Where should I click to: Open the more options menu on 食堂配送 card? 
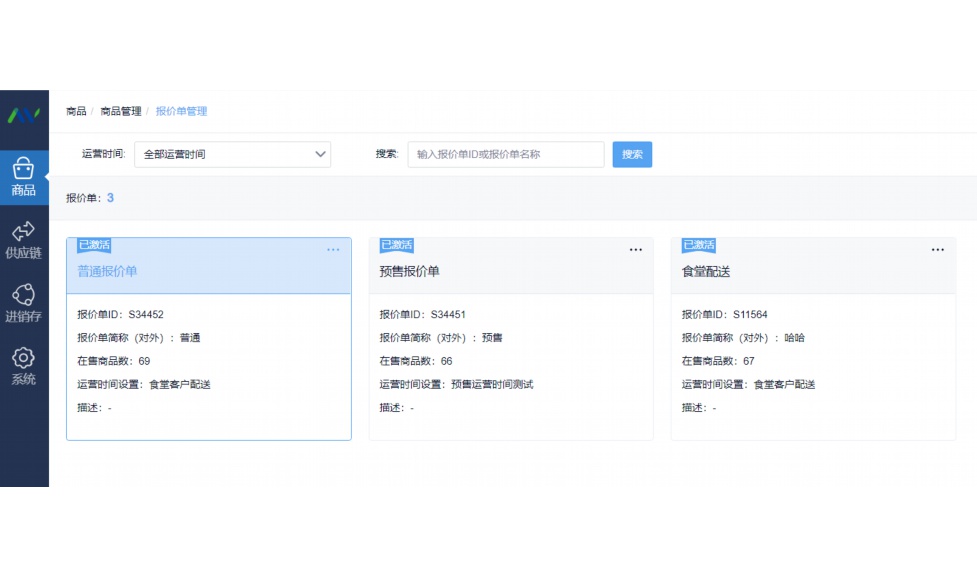(938, 250)
